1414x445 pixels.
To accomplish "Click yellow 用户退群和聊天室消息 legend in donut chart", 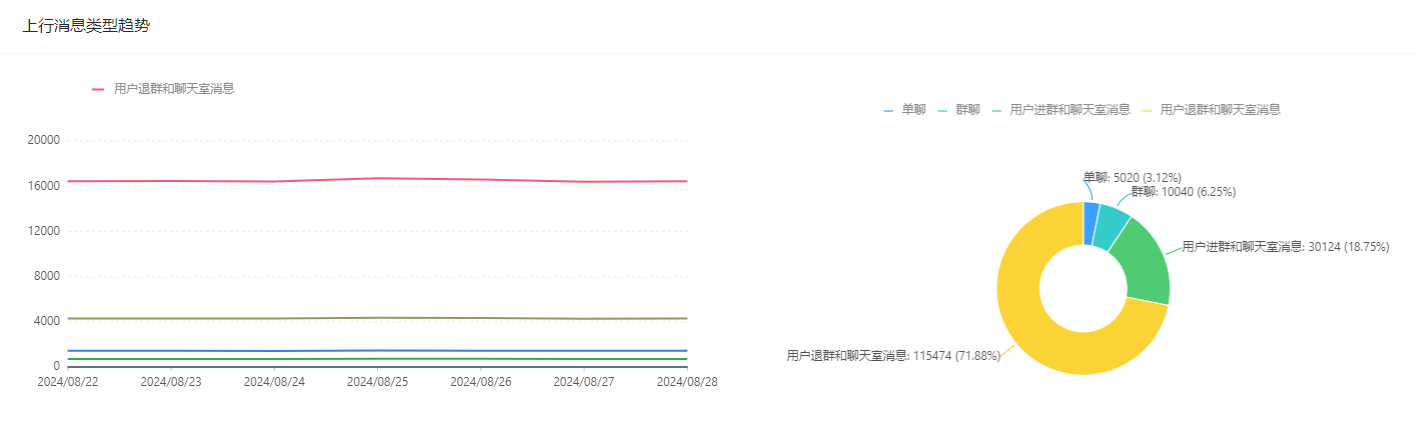I will (1211, 110).
